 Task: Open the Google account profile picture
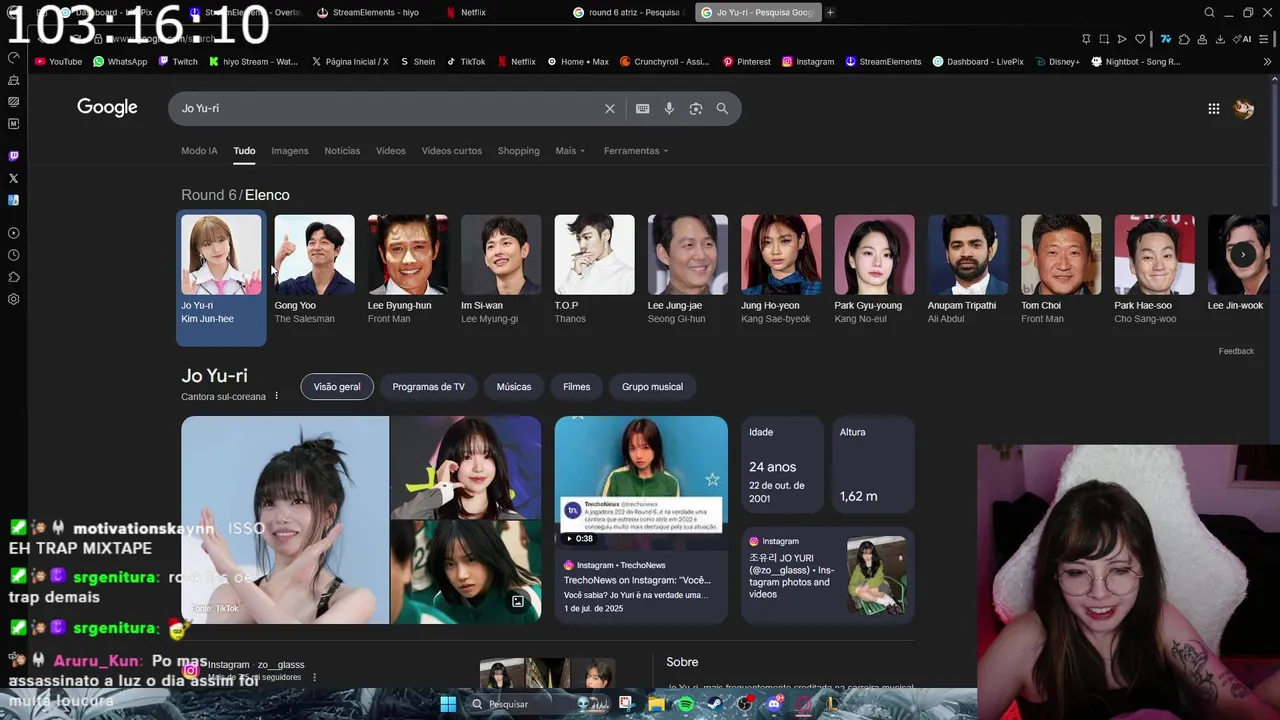(x=1244, y=109)
